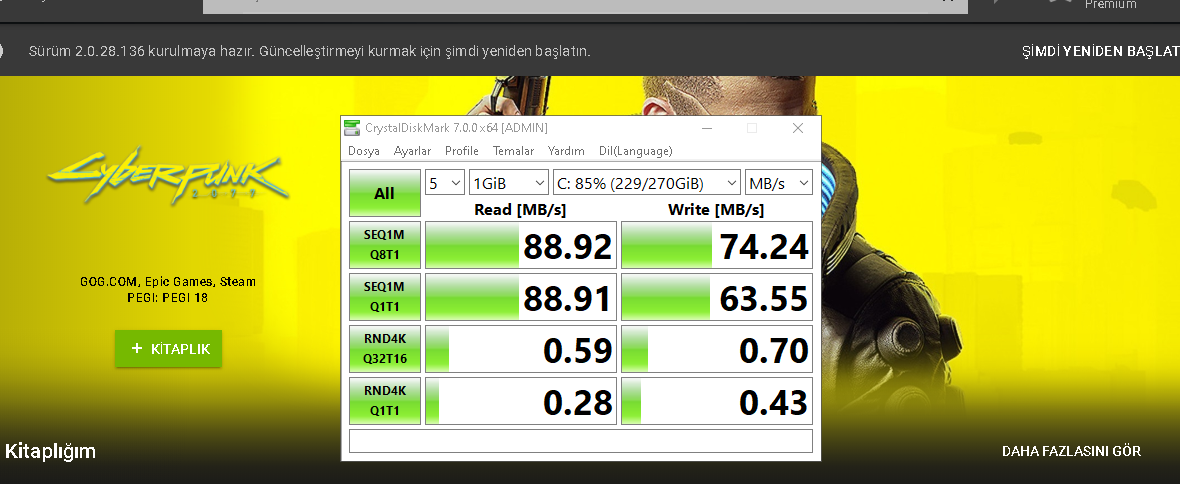
Task: Click the CrystalDiskMark title bar app icon
Action: 351,128
